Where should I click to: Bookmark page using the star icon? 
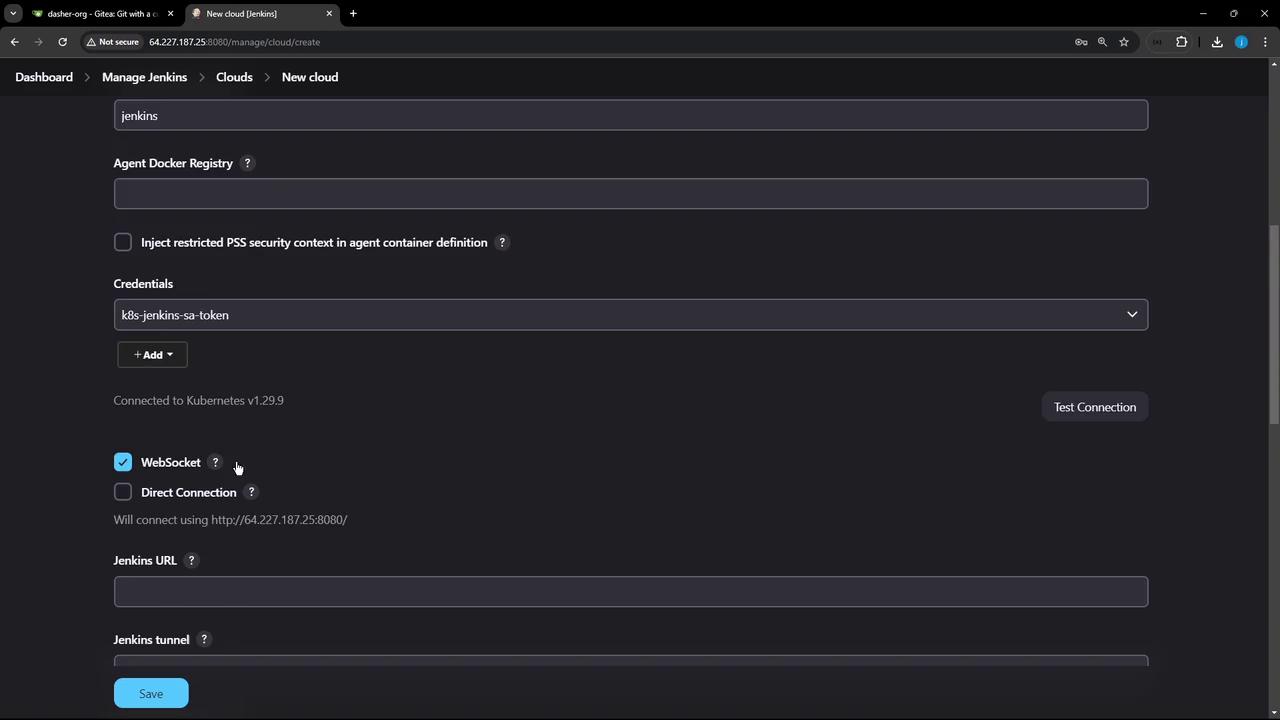(x=1124, y=42)
